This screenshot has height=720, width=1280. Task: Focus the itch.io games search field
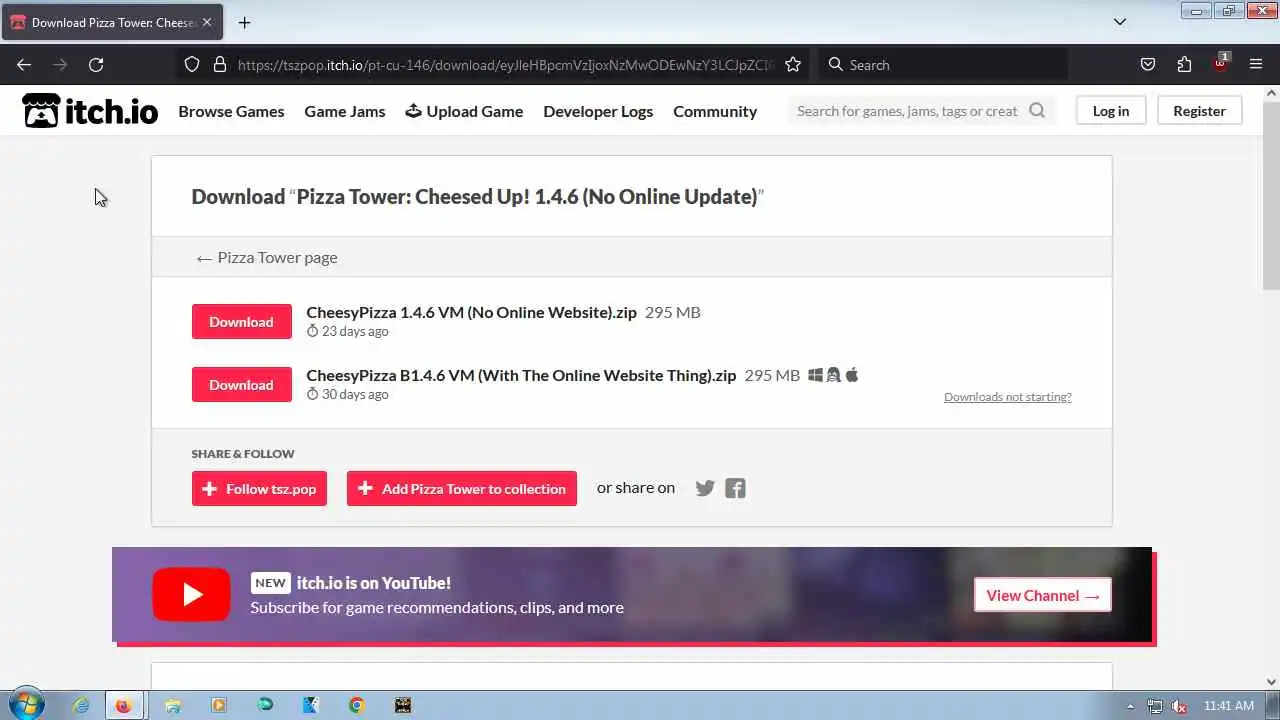(x=907, y=111)
